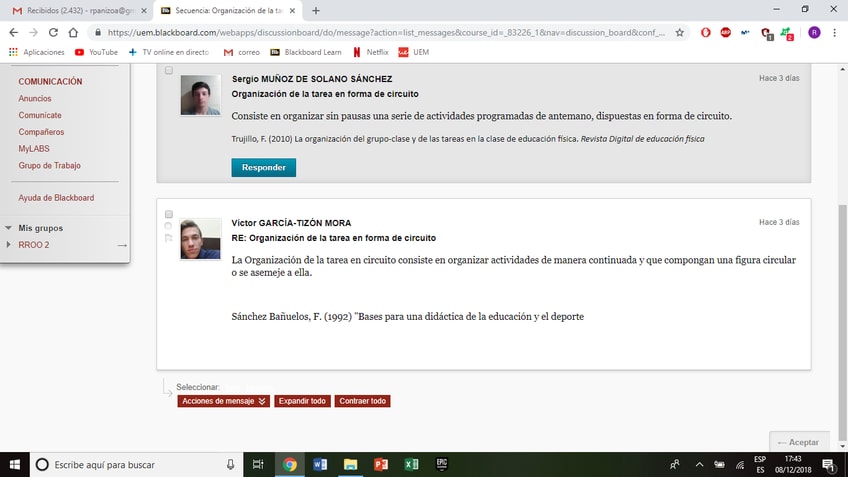
Task: Click the Aceptar button
Action: pos(799,442)
